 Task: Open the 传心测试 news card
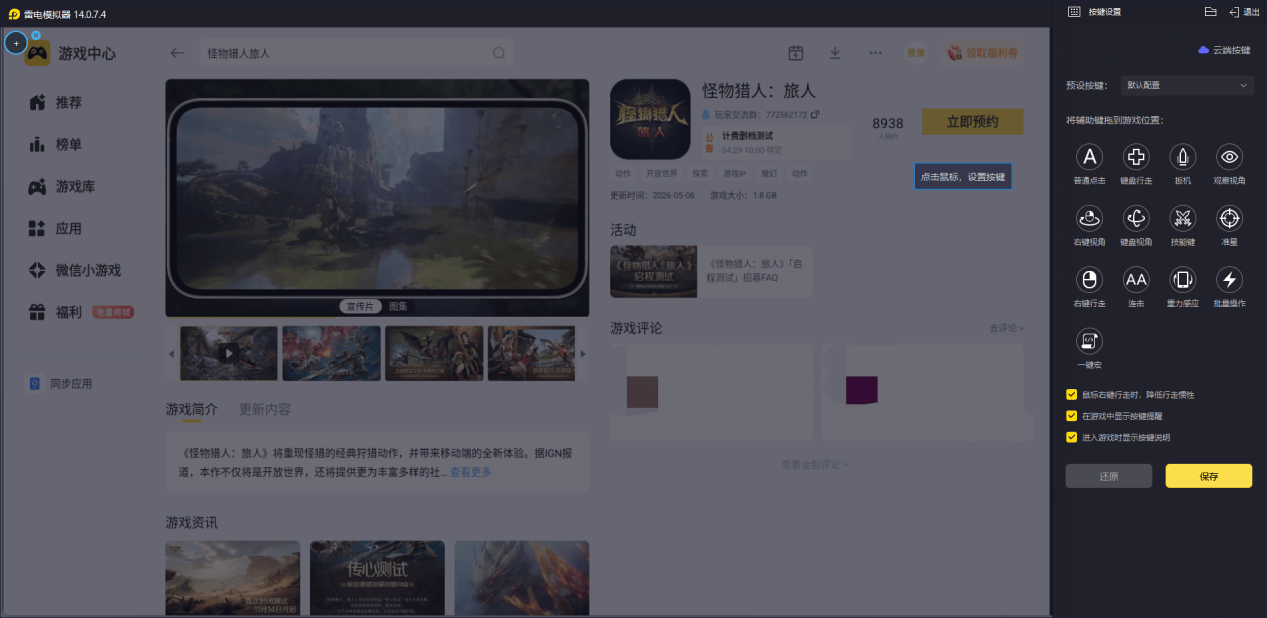click(377, 578)
